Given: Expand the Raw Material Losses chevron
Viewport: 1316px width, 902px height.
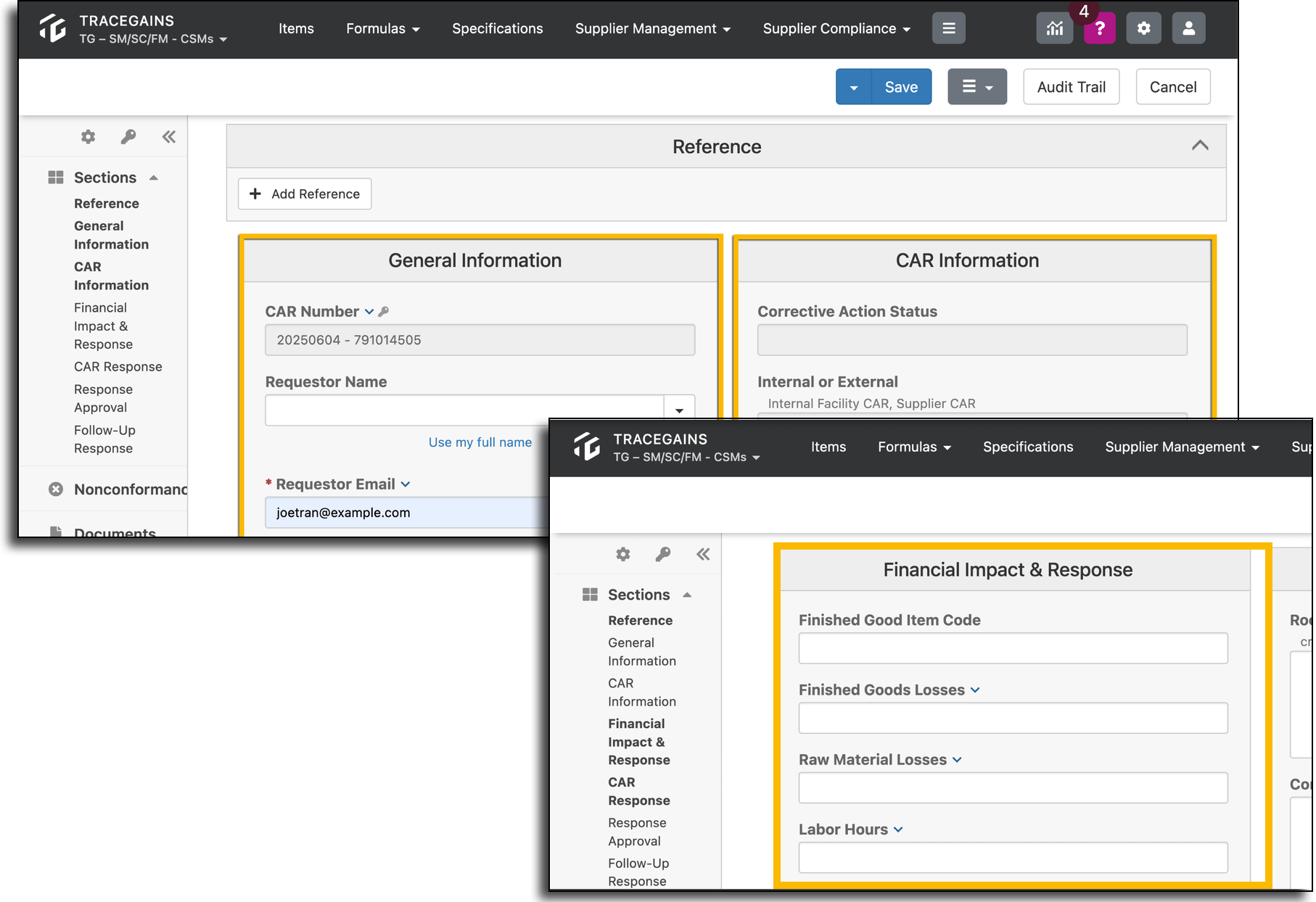Looking at the screenshot, I should tap(957, 760).
